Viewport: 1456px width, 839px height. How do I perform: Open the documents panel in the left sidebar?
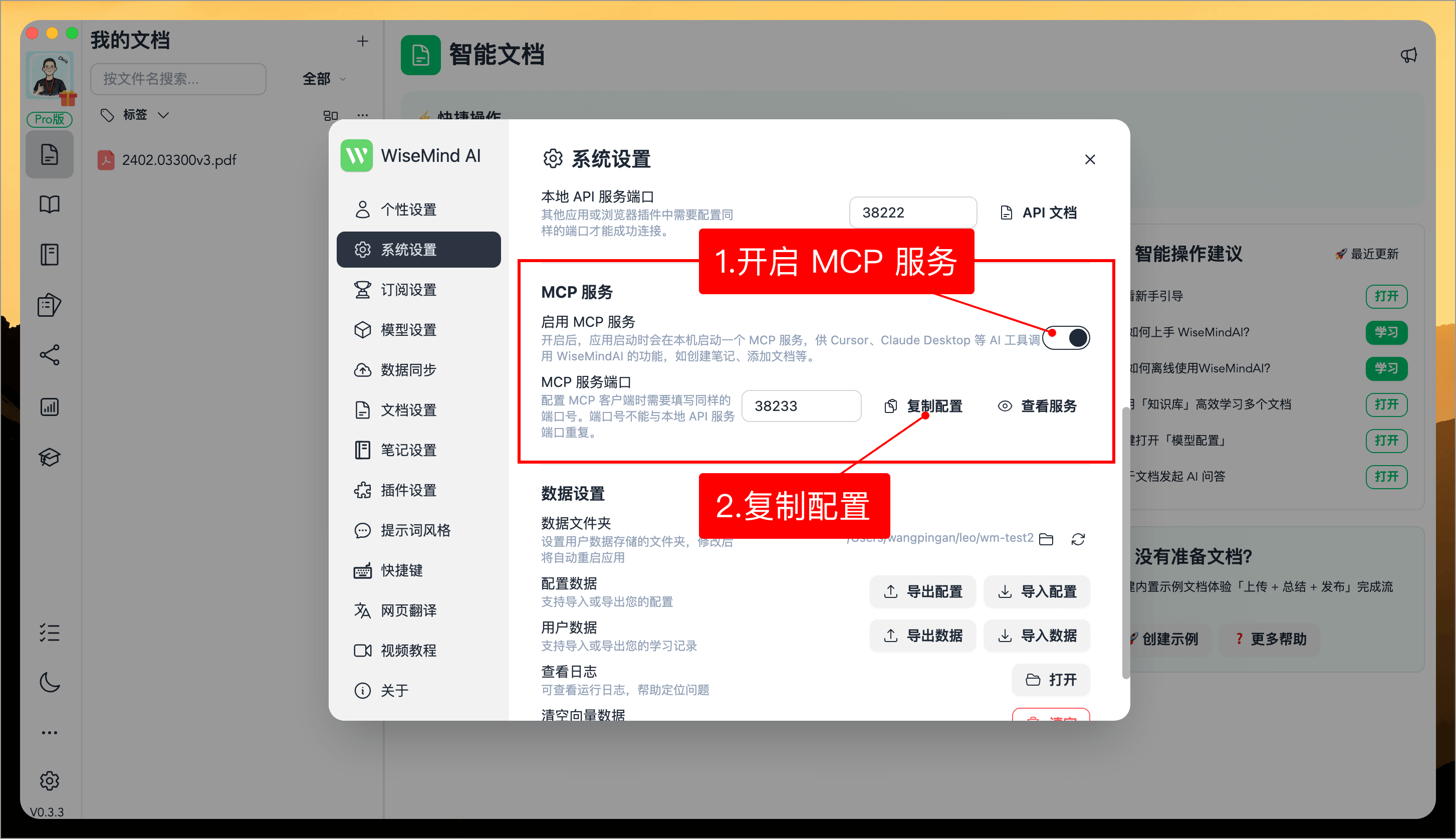[x=50, y=154]
